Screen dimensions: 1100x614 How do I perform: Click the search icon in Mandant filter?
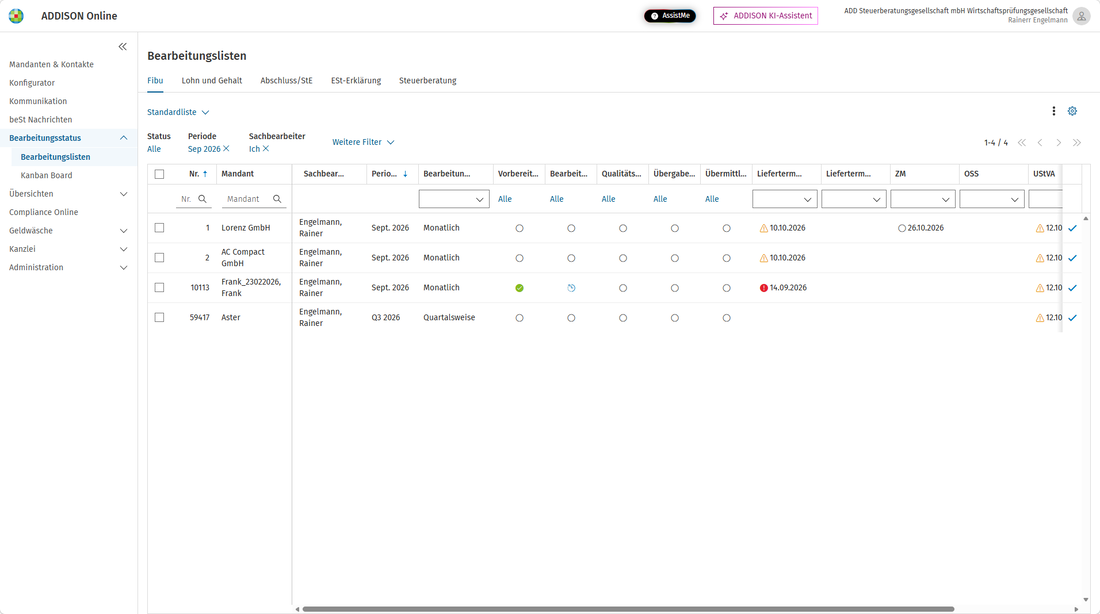tap(277, 199)
